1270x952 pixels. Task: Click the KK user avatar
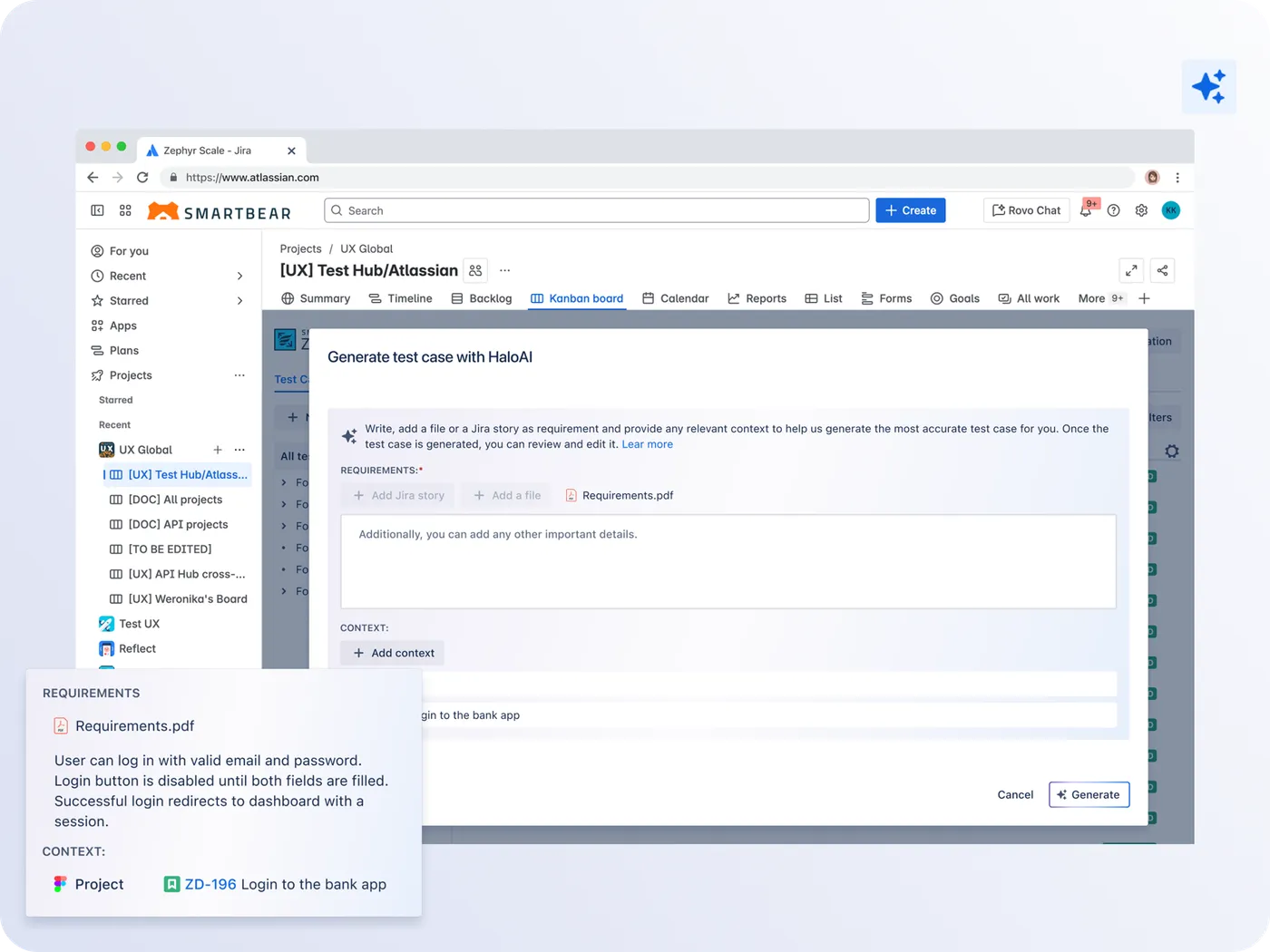[x=1171, y=210]
